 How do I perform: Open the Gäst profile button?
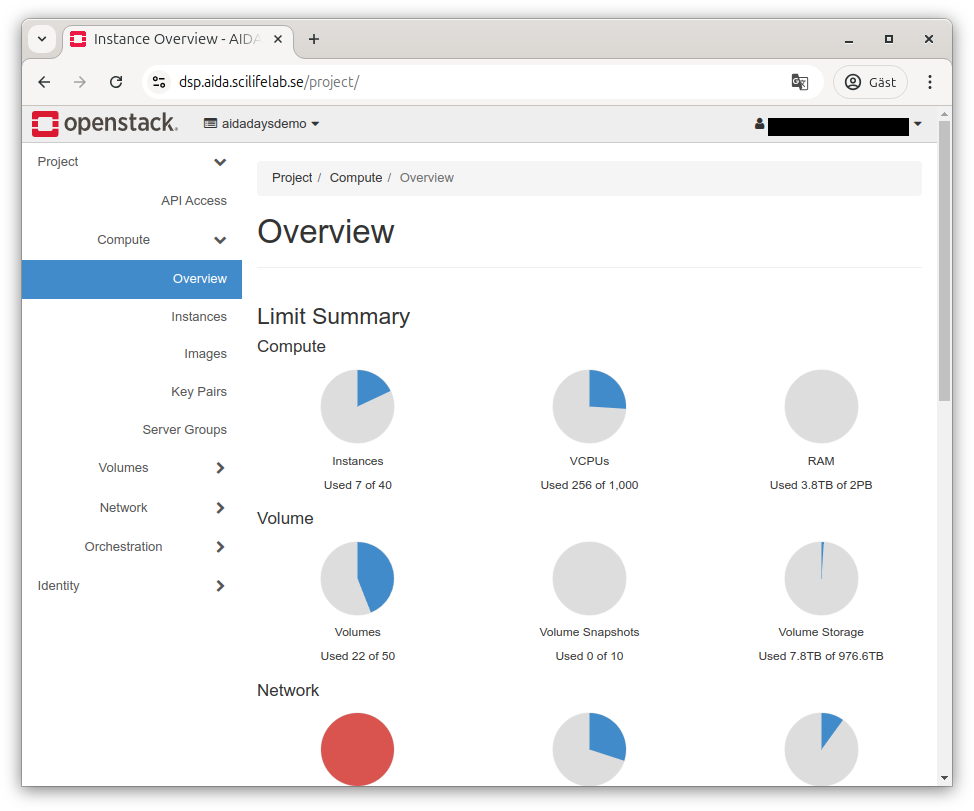click(870, 82)
